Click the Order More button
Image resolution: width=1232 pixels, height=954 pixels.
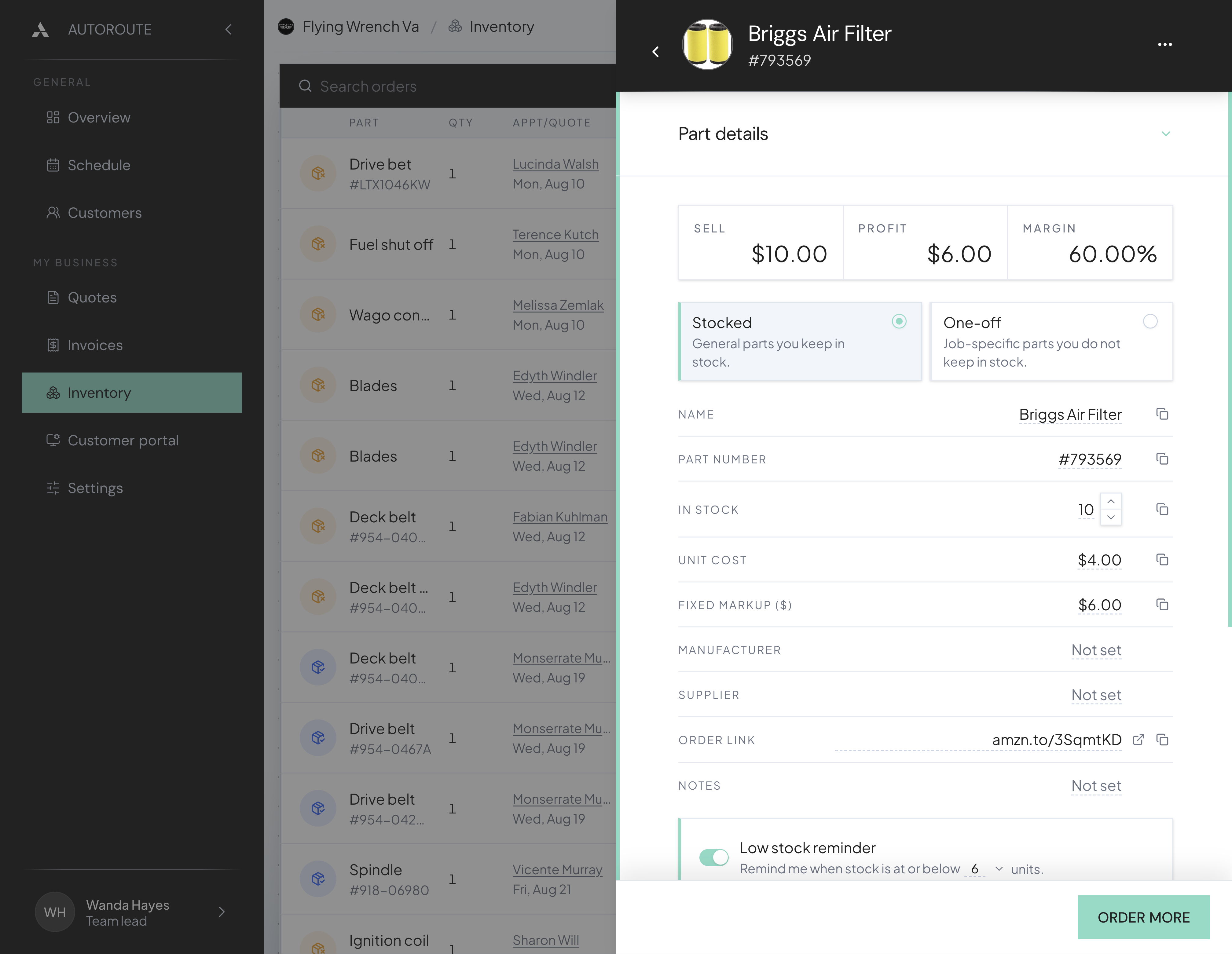pos(1143,917)
